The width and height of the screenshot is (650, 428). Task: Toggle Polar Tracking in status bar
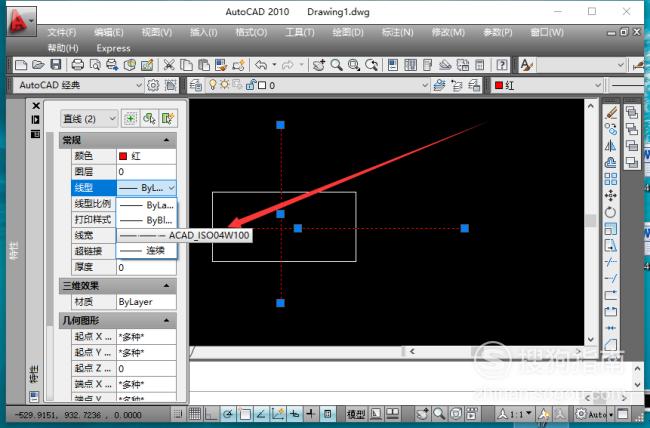(228, 414)
